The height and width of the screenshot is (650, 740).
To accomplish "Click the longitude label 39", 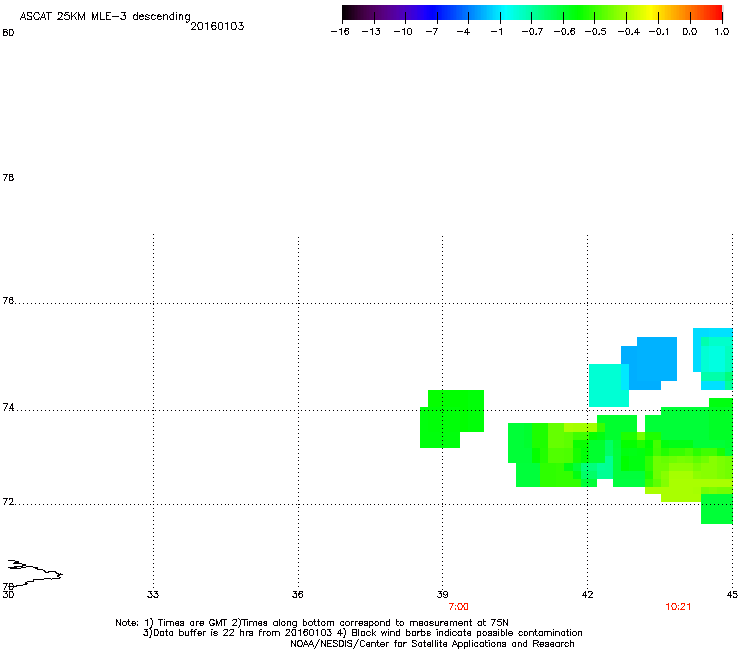I will pyautogui.click(x=442, y=594).
